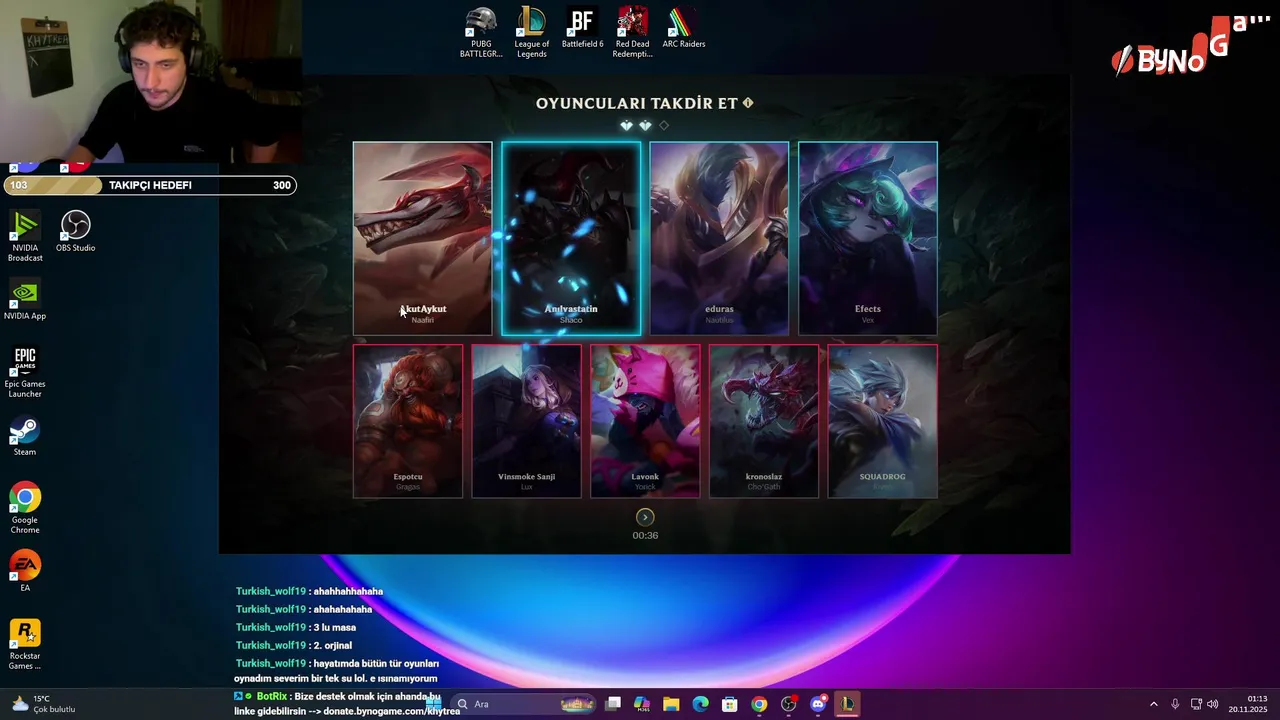Open the weather widget showing 15°C Çok bulutlu

tap(43, 704)
